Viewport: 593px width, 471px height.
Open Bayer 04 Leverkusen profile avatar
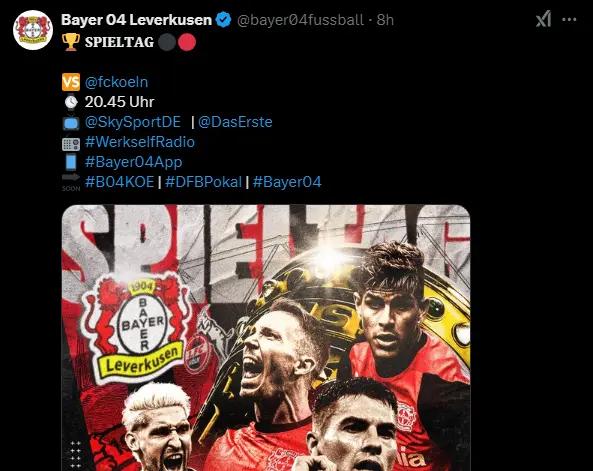point(33,30)
